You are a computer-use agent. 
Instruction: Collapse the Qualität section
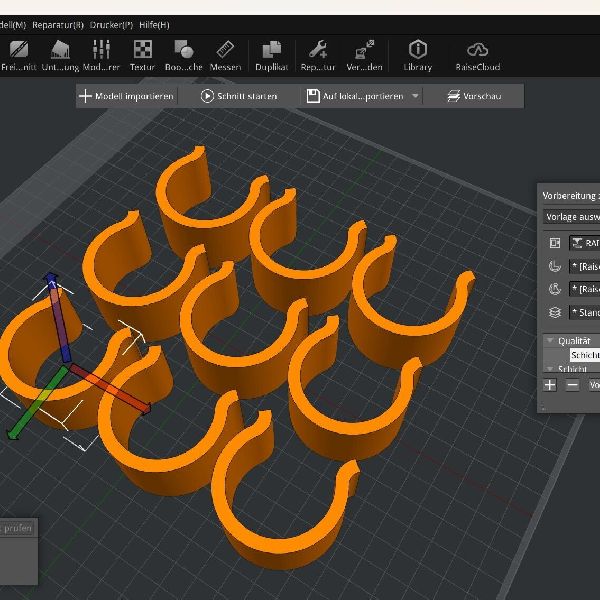(550, 340)
